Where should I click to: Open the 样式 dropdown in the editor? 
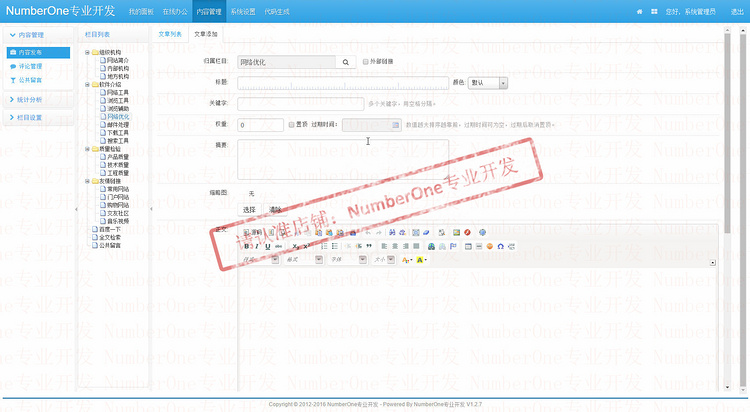pos(261,259)
